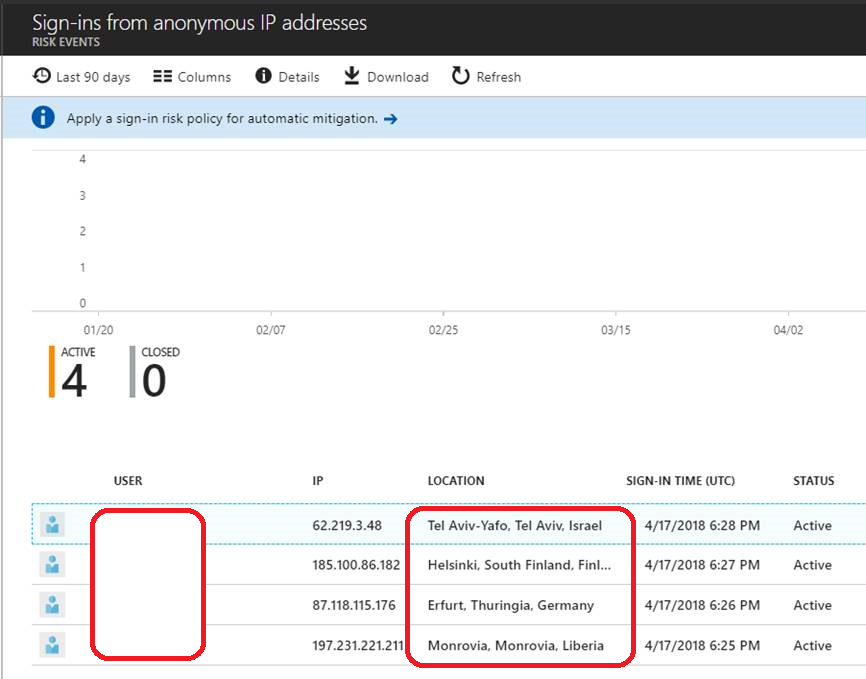Click the Download icon to export risk events

tap(350, 76)
